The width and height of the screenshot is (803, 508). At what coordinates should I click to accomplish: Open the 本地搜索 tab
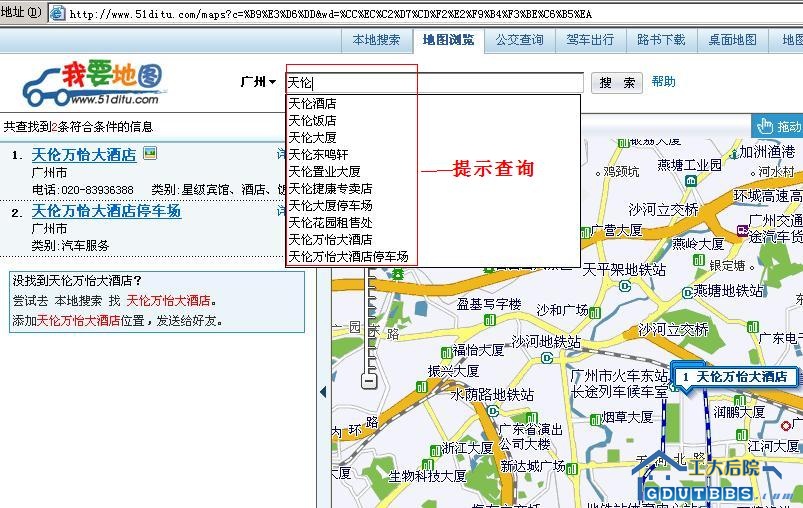point(376,40)
